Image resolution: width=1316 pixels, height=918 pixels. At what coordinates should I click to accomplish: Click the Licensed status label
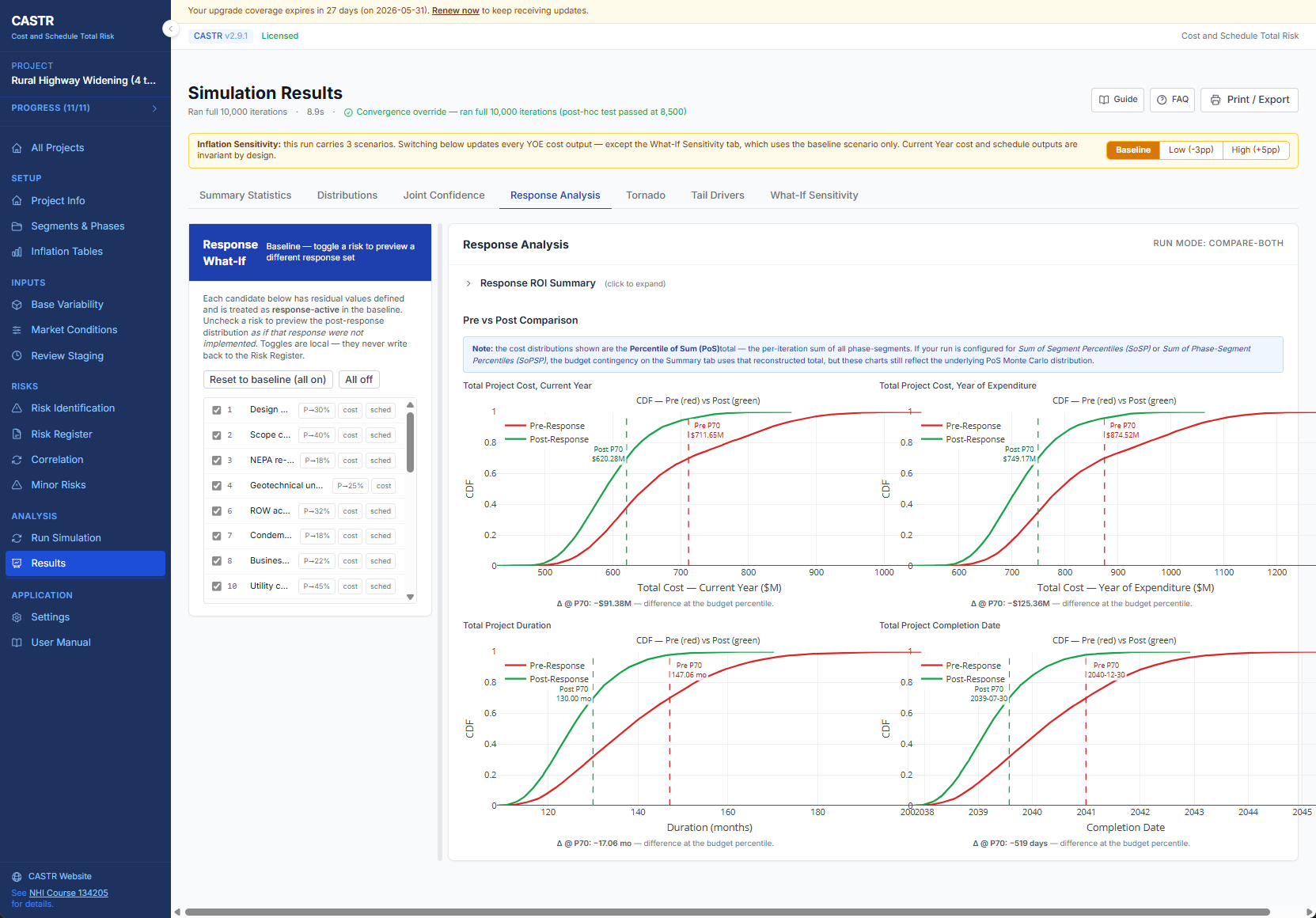tap(280, 36)
